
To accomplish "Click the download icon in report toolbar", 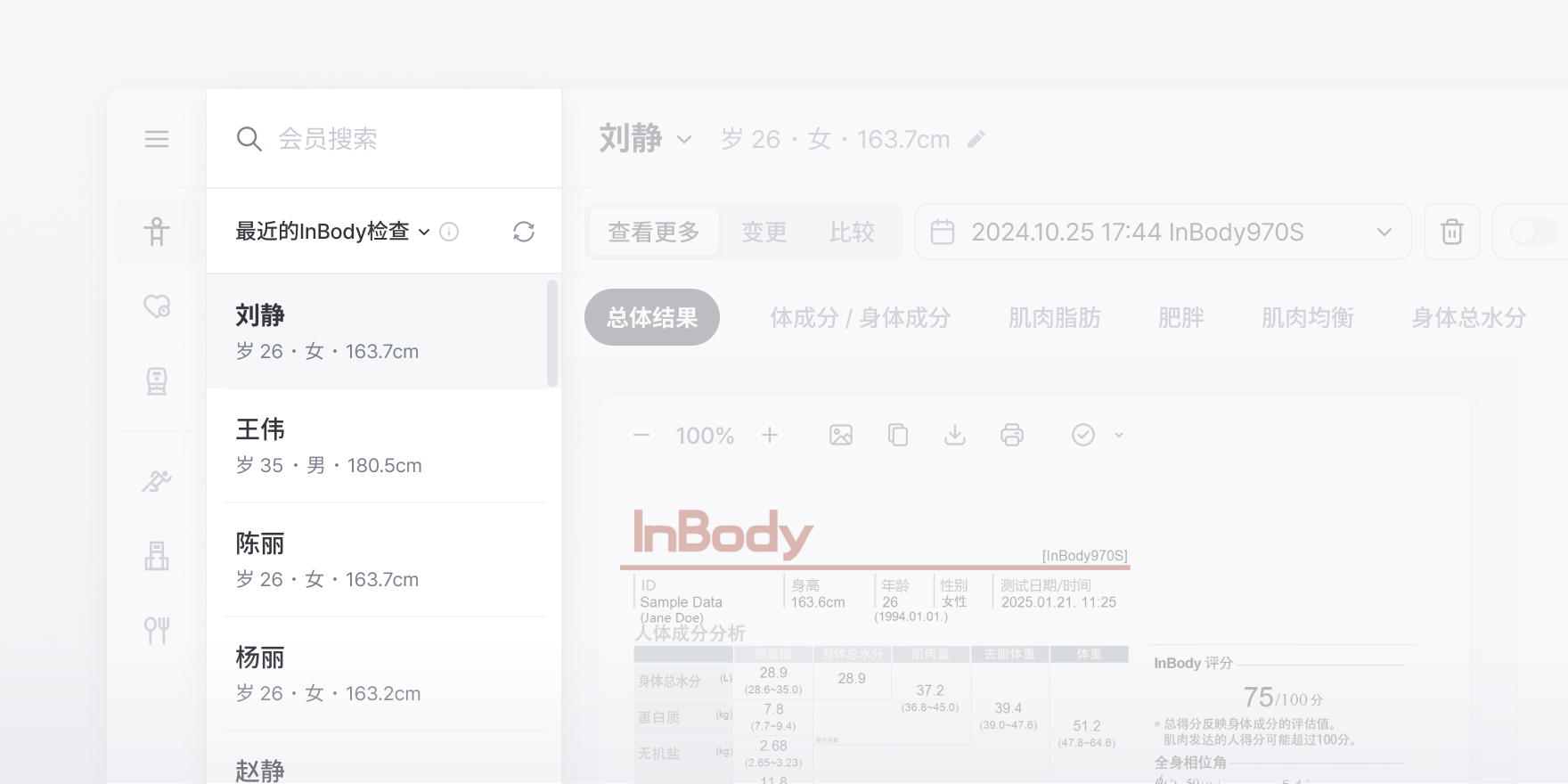I will pyautogui.click(x=955, y=435).
